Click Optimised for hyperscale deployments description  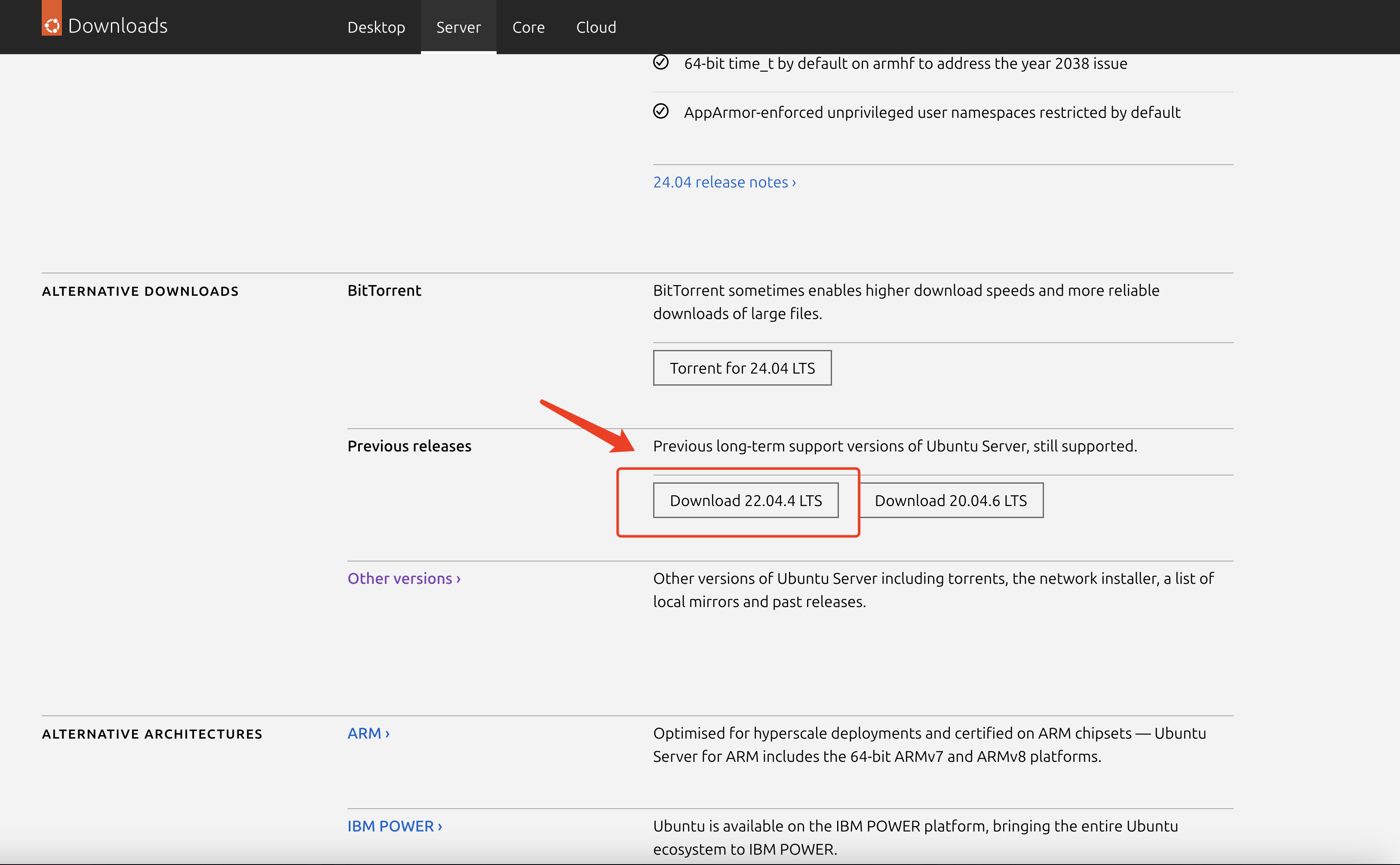click(x=929, y=745)
